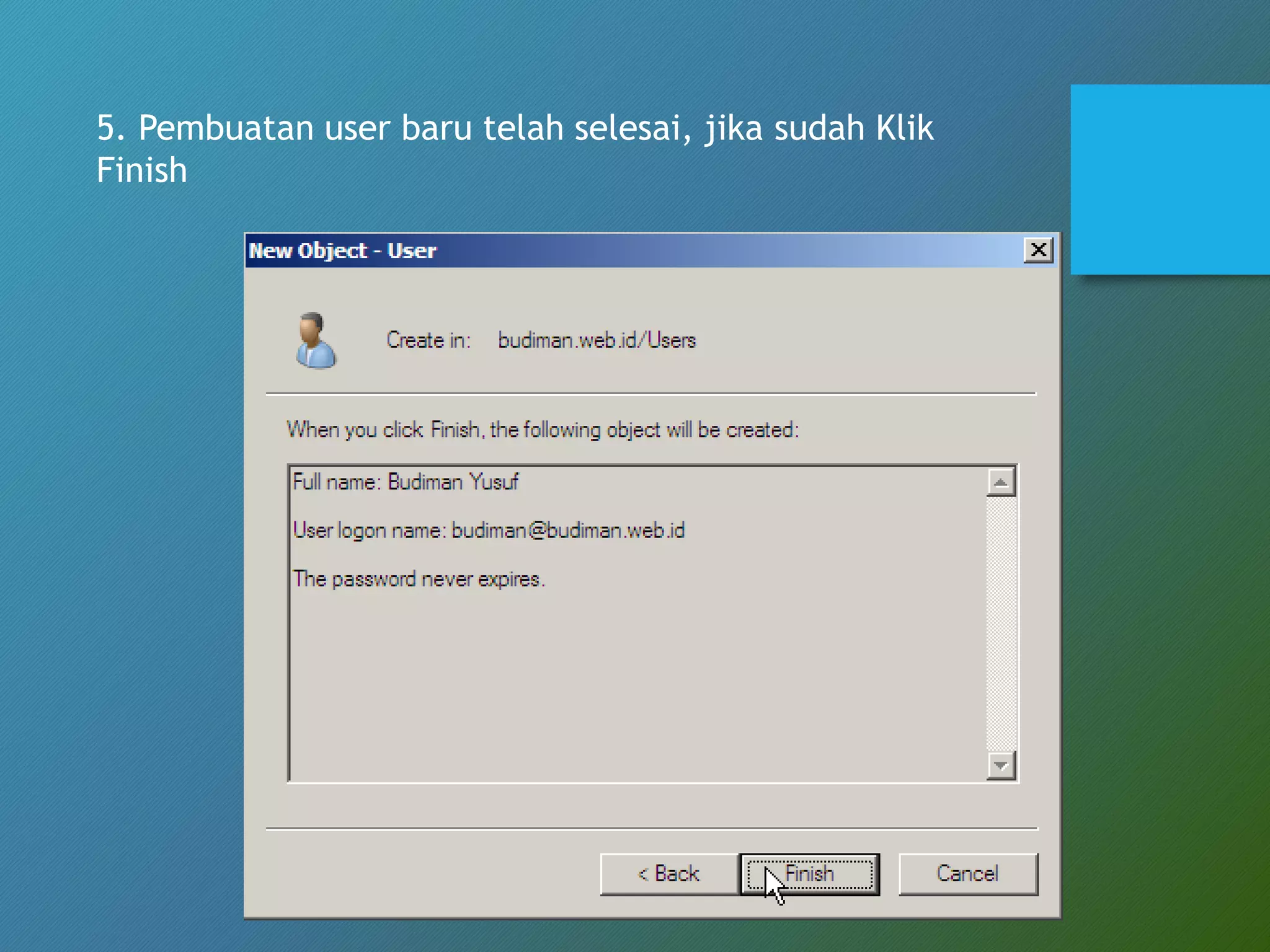Click the 'Create in:' label
Image resolution: width=1270 pixels, height=952 pixels.
[429, 340]
